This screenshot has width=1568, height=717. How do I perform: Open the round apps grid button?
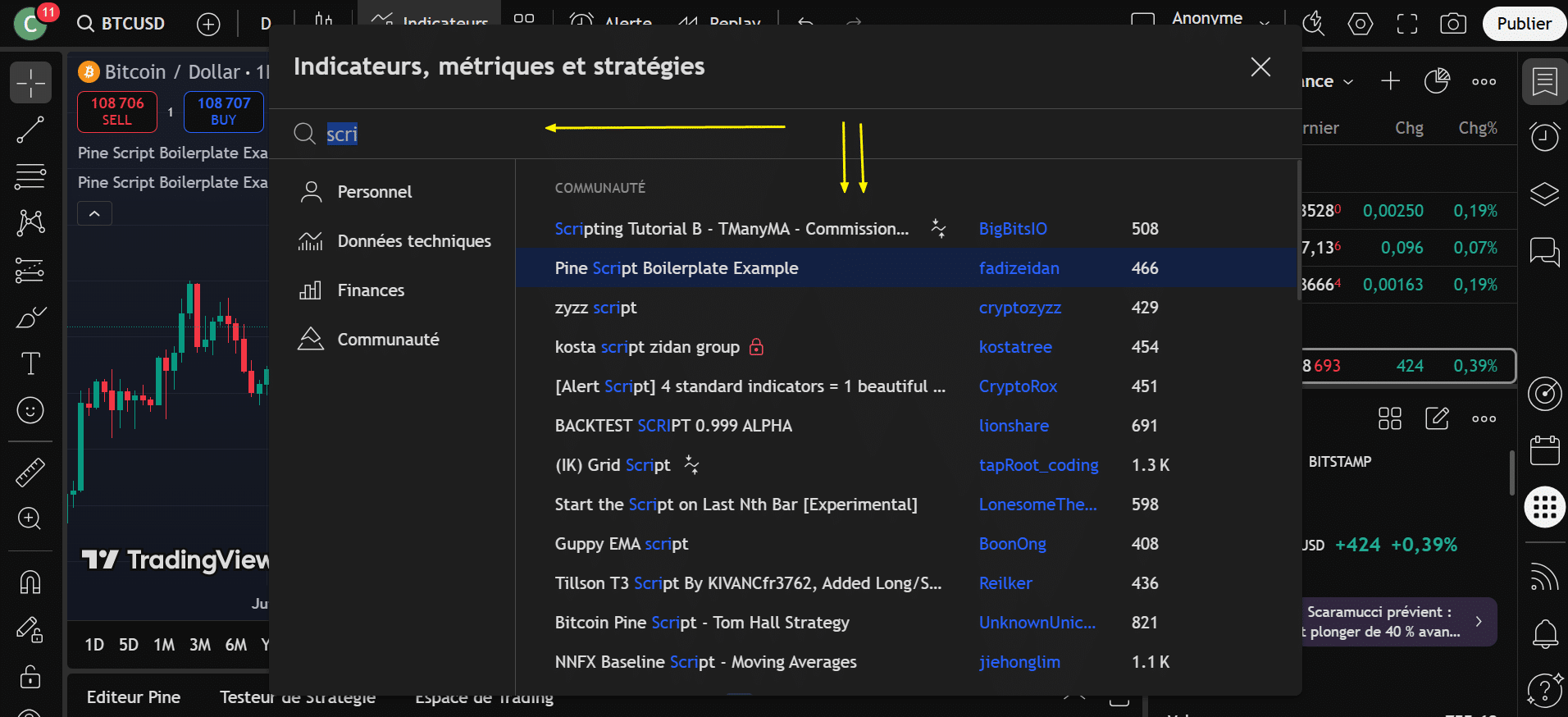(x=1545, y=507)
